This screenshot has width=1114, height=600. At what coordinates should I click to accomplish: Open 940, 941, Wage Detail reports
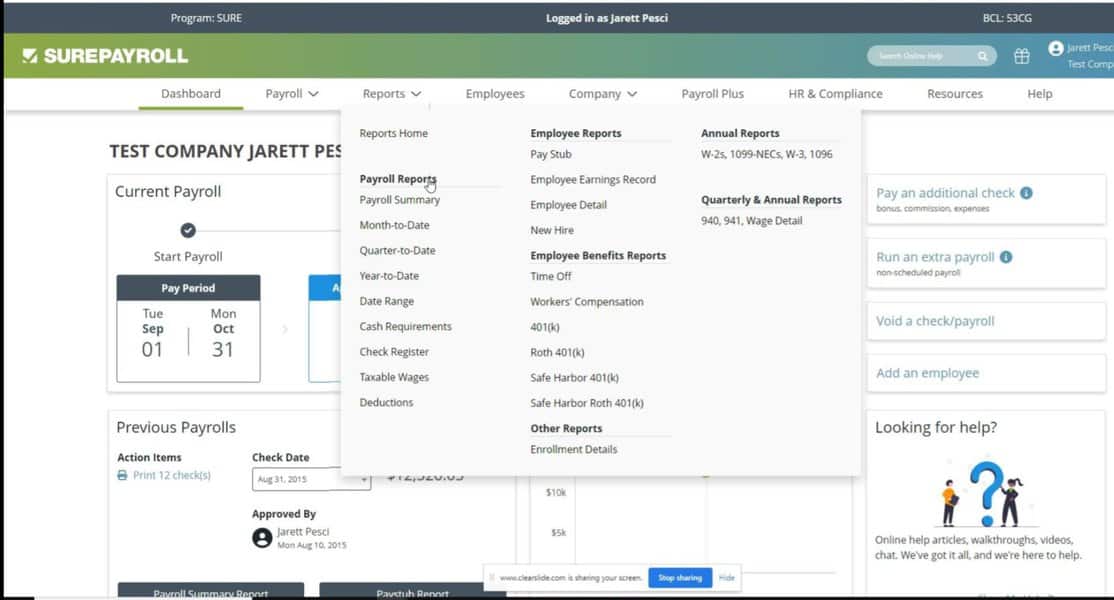click(x=751, y=221)
